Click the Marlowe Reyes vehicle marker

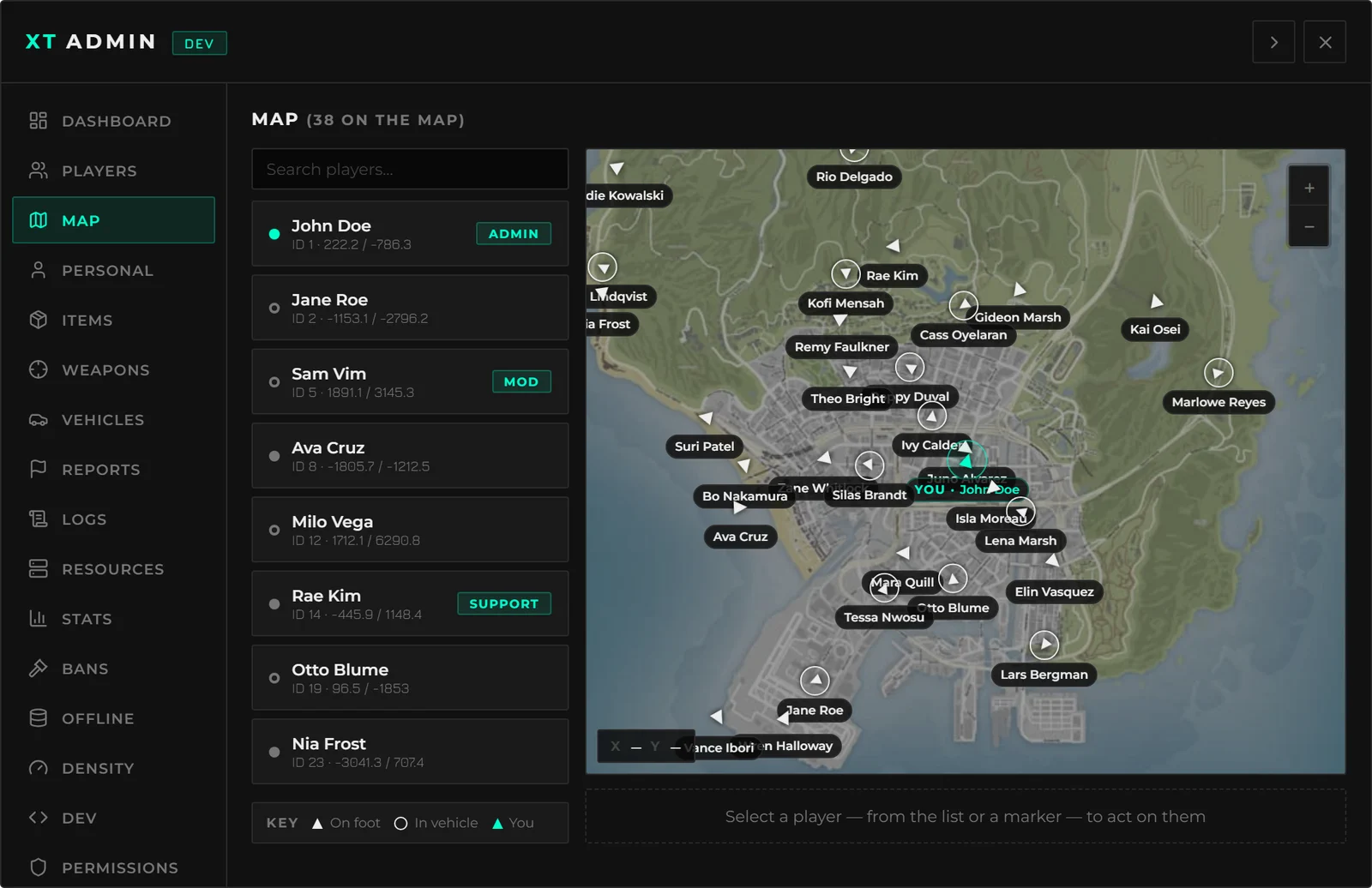pyautogui.click(x=1219, y=373)
